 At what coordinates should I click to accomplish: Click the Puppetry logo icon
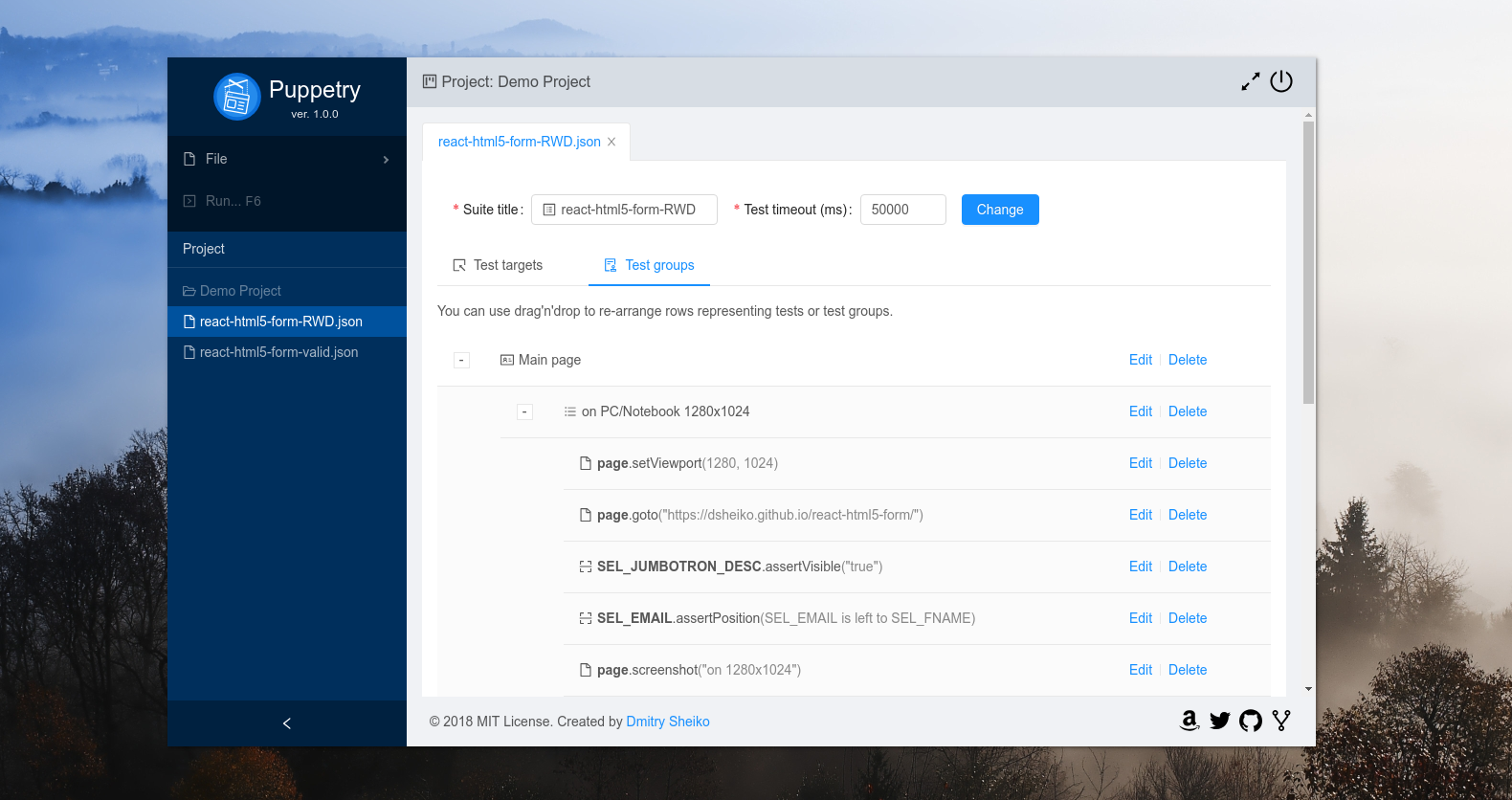pos(236,97)
